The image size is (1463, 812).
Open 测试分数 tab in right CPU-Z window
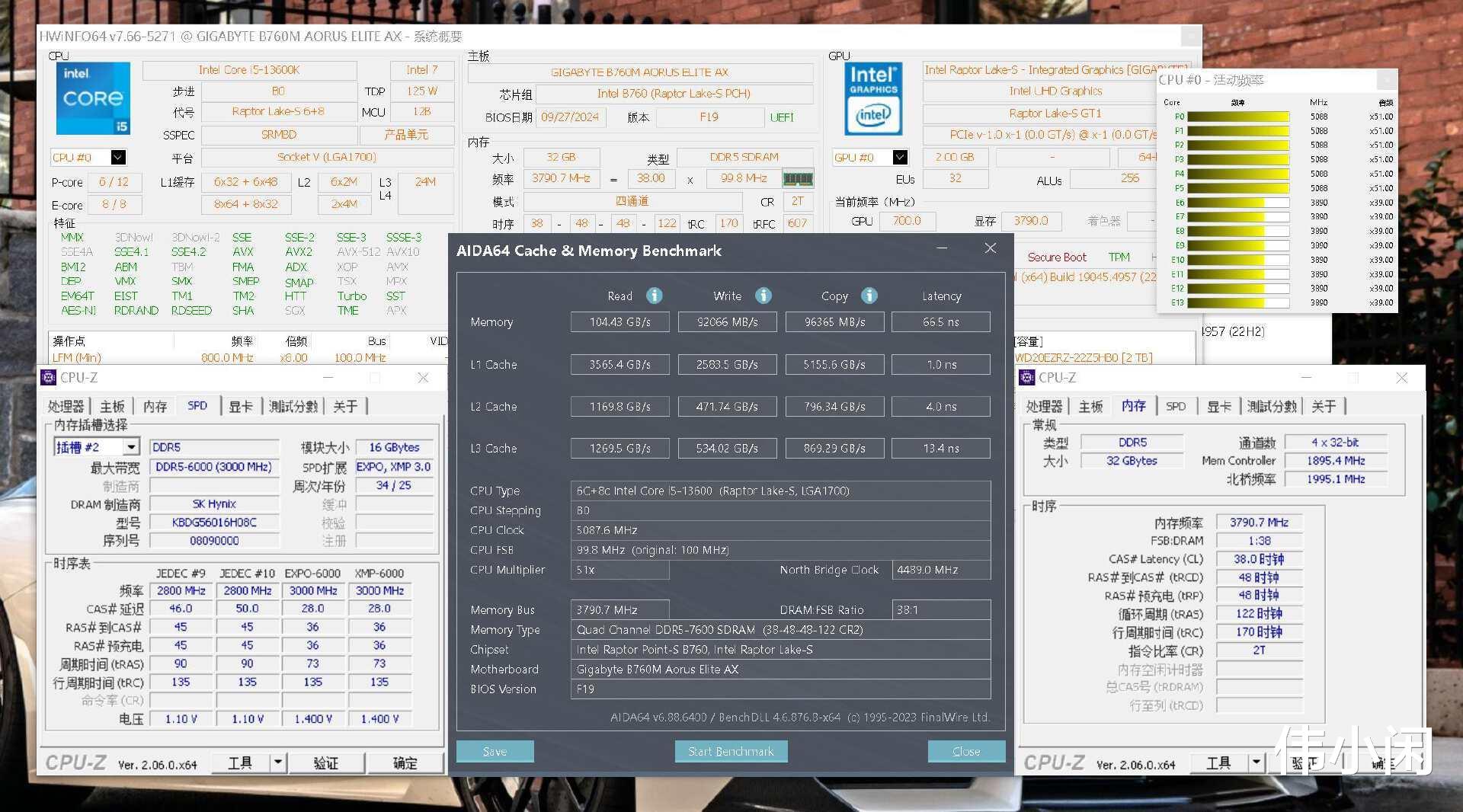point(1272,406)
